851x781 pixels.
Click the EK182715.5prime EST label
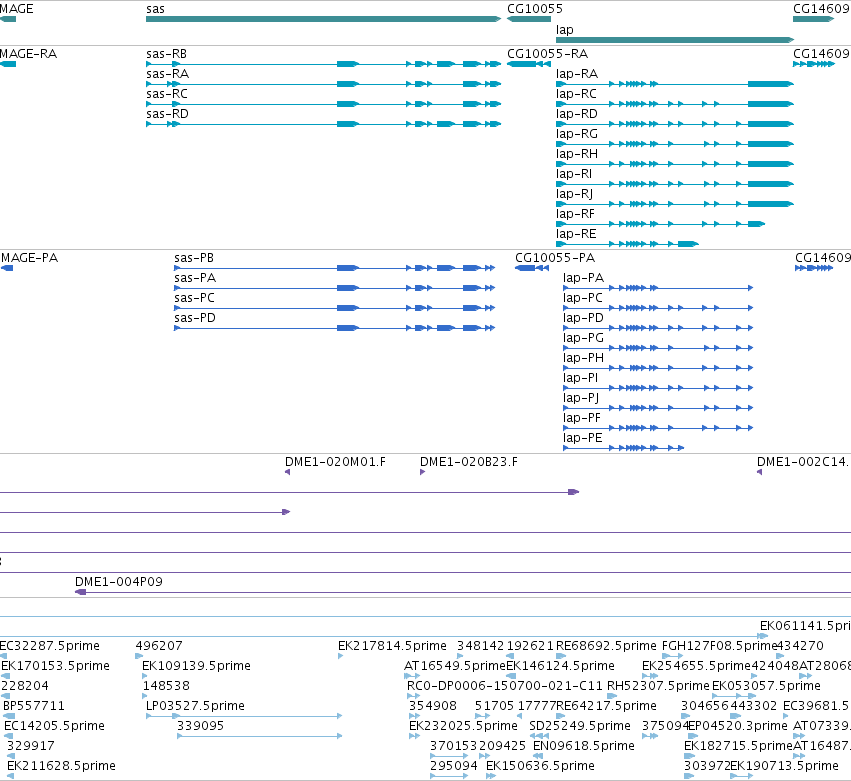tap(739, 746)
